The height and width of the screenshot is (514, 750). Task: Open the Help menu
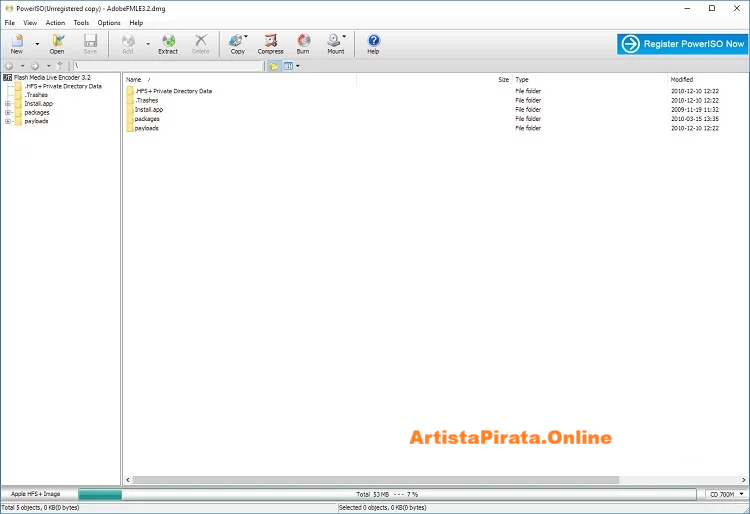[136, 22]
